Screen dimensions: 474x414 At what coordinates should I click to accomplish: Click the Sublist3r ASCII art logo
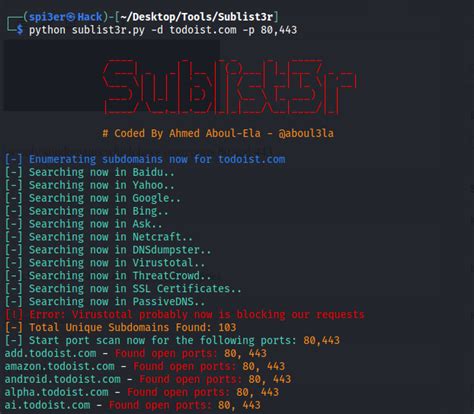click(x=229, y=87)
